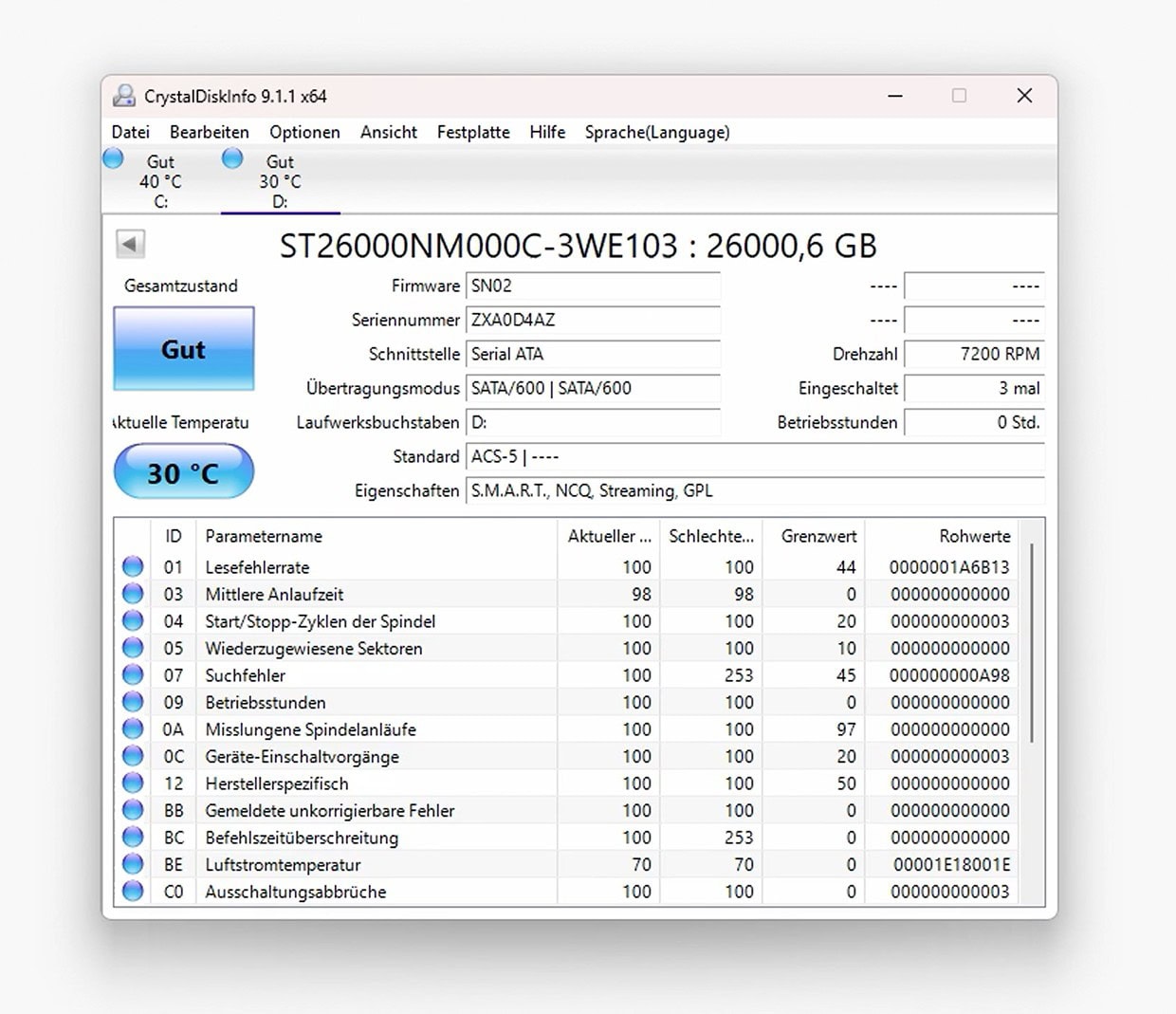Click the Firmware field showing SN02

click(x=594, y=286)
